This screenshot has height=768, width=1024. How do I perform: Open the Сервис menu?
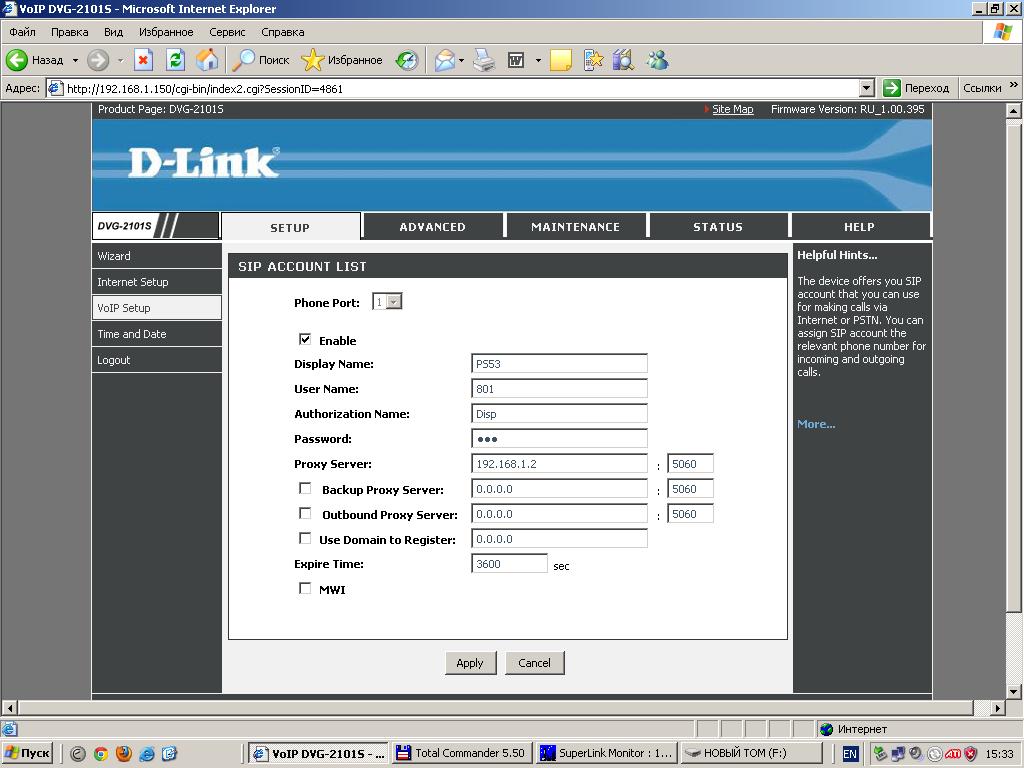point(227,32)
